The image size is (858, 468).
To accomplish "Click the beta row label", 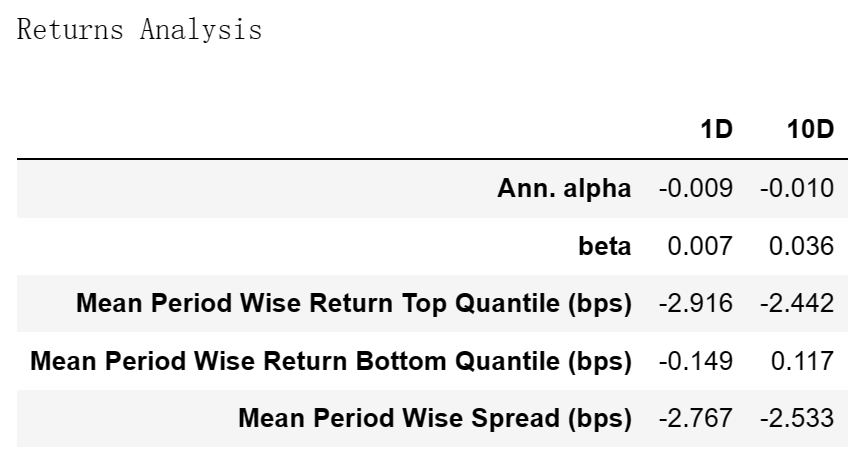I will coord(605,246).
